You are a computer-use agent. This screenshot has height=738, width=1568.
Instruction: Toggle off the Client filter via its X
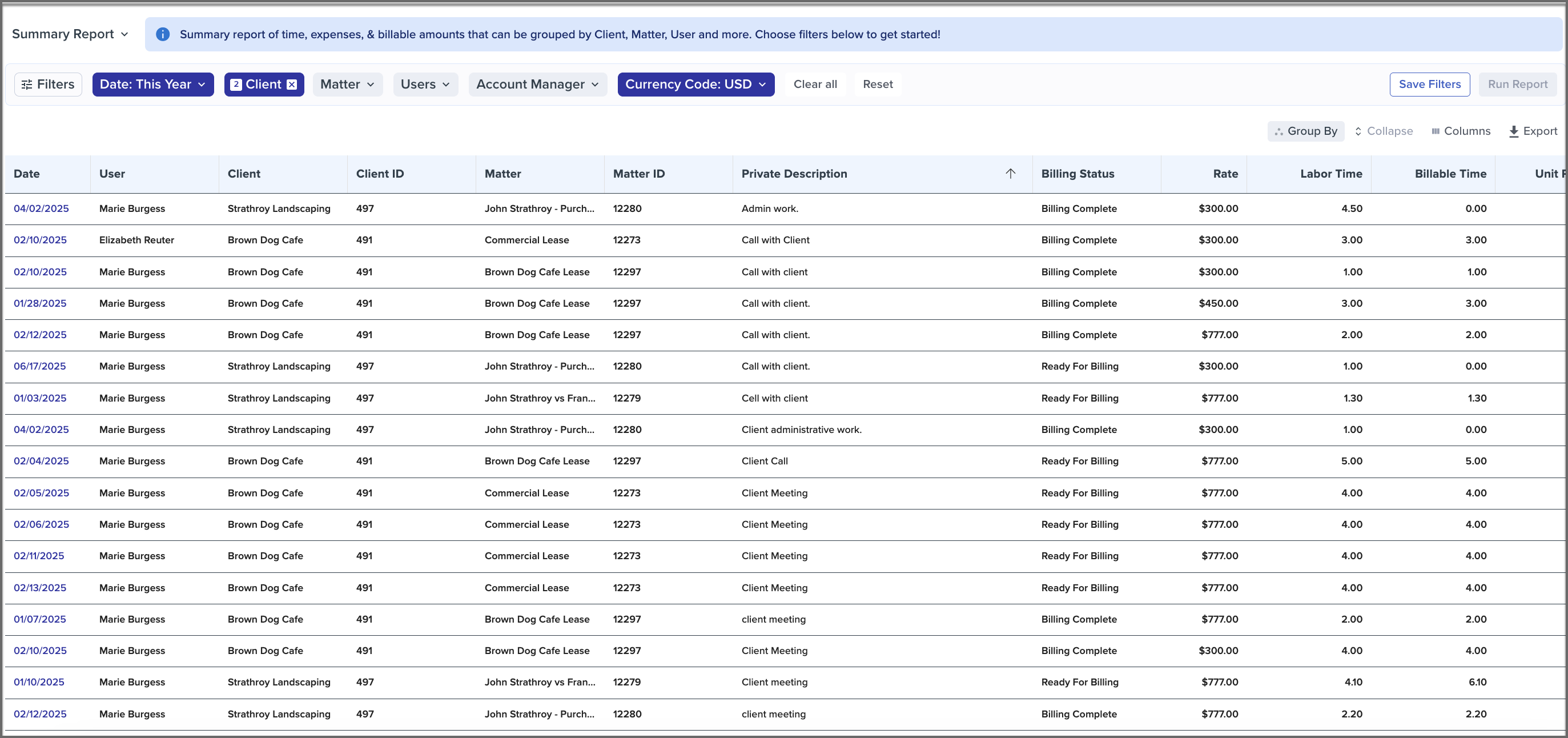(292, 84)
